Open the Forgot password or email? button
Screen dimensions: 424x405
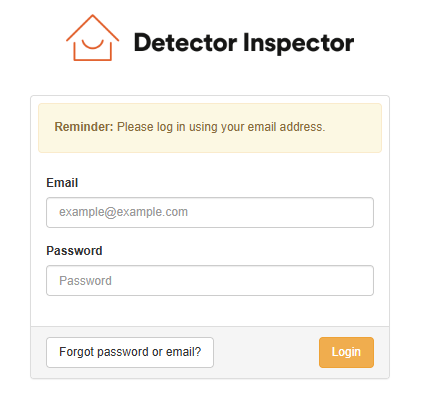coord(130,352)
